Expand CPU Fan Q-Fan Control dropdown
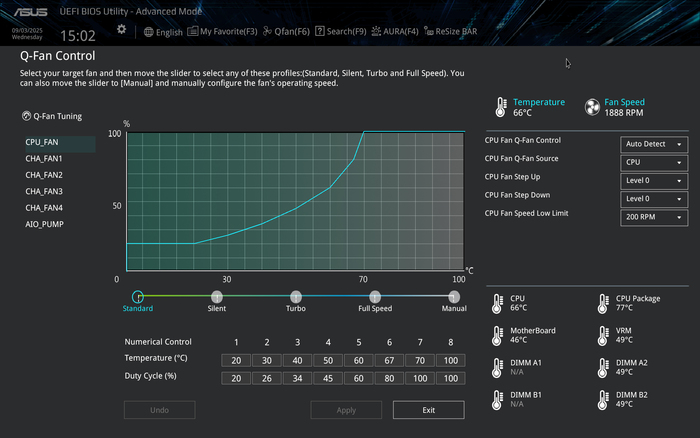Image resolution: width=700 pixels, height=438 pixels. [654, 144]
